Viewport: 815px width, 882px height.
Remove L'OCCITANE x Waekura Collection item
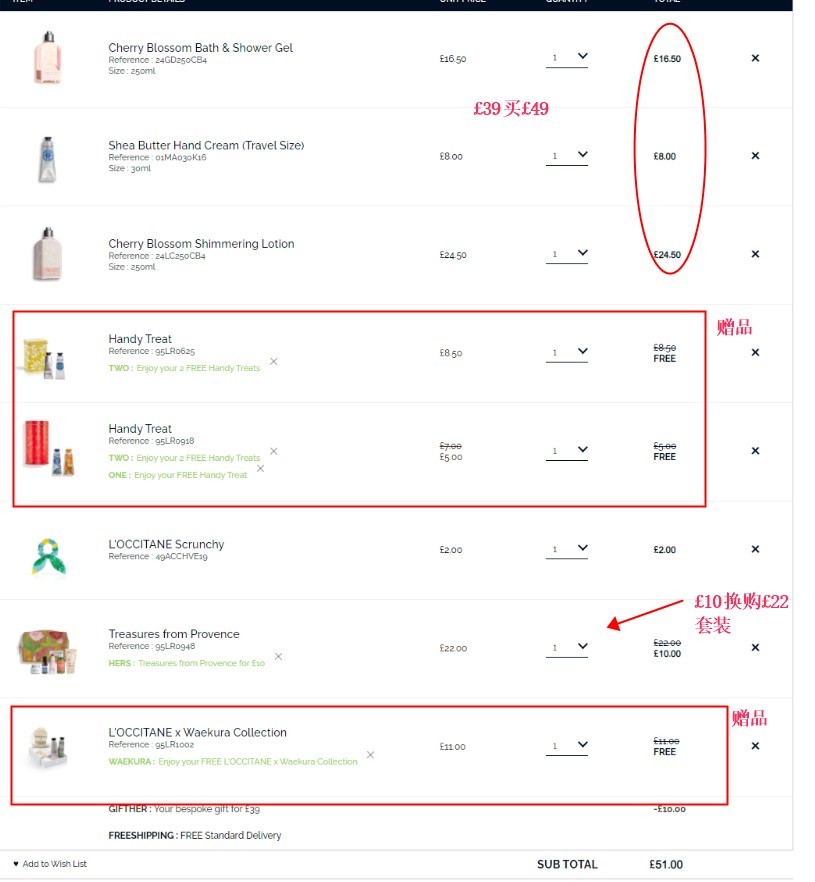pyautogui.click(x=755, y=746)
